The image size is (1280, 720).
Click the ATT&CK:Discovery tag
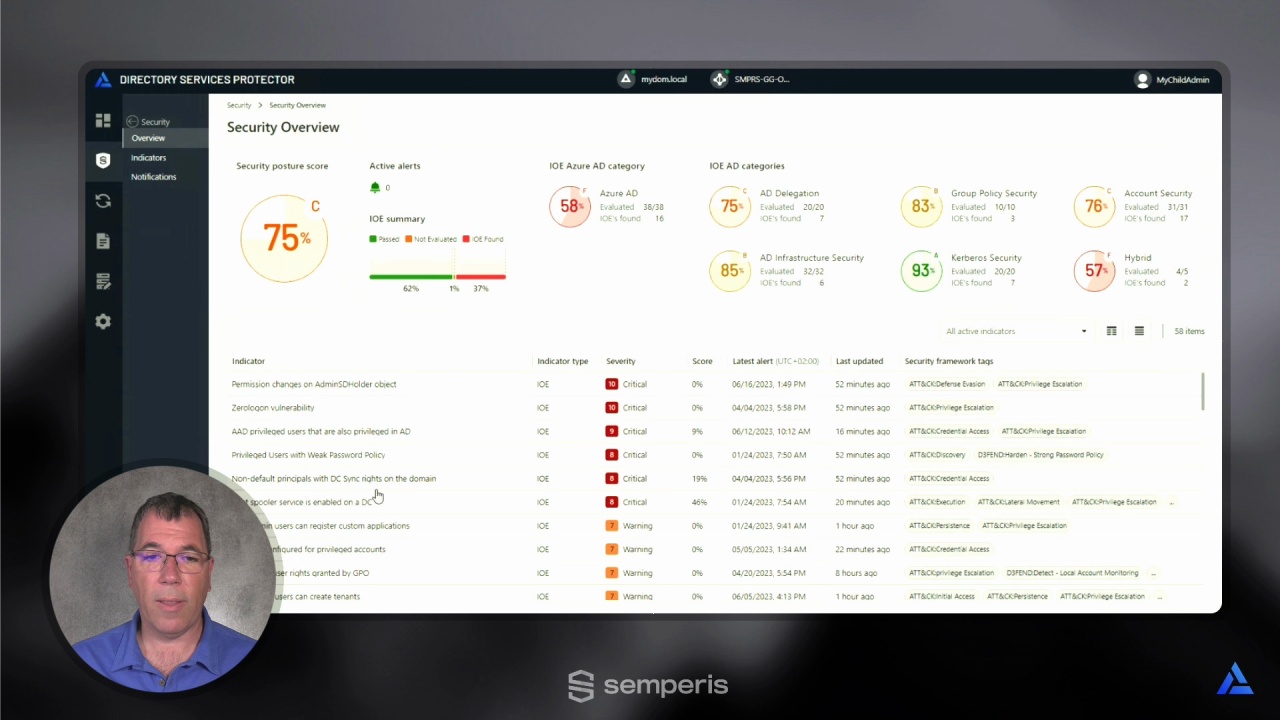(x=937, y=455)
